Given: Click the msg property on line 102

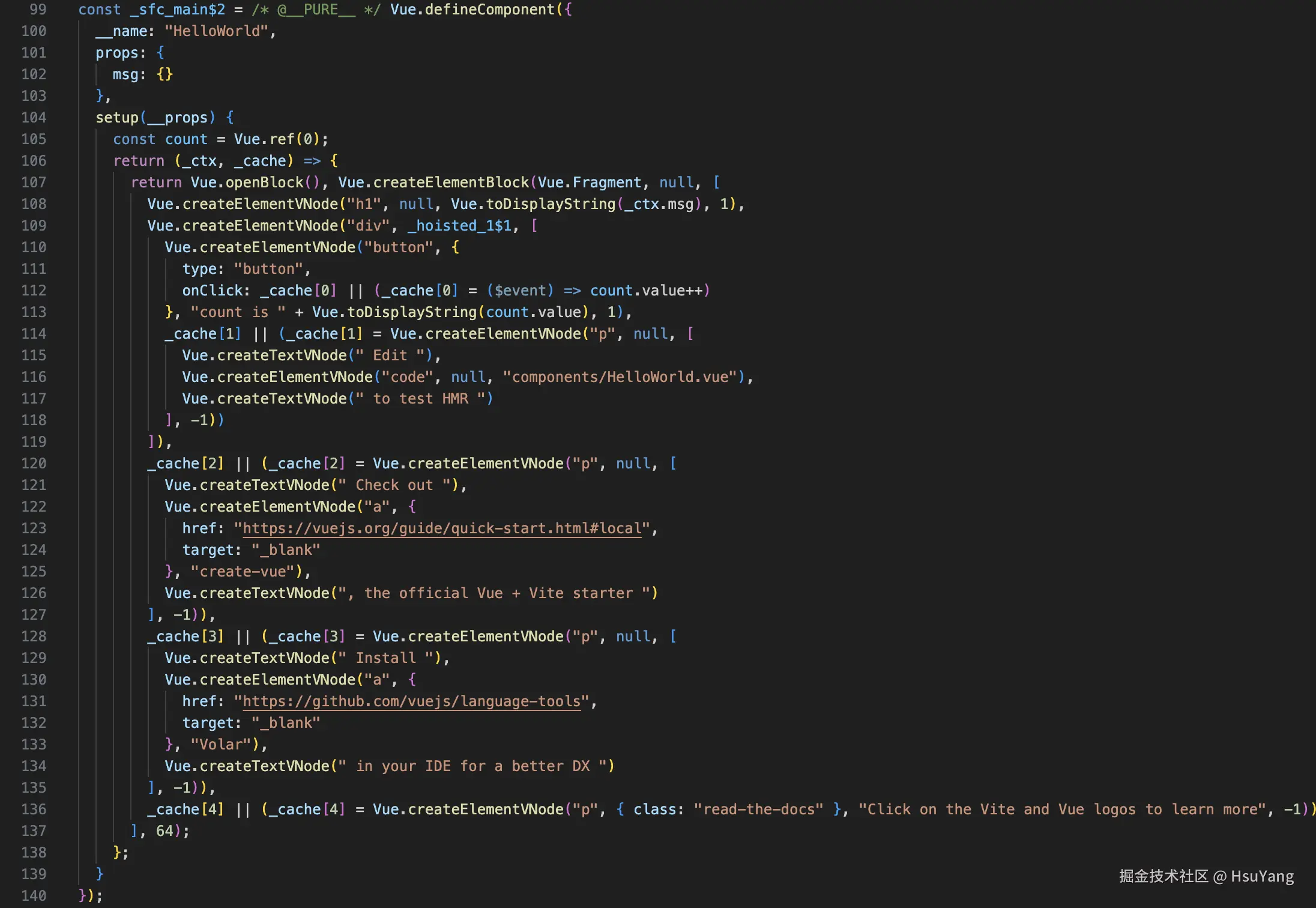Looking at the screenshot, I should coord(125,74).
